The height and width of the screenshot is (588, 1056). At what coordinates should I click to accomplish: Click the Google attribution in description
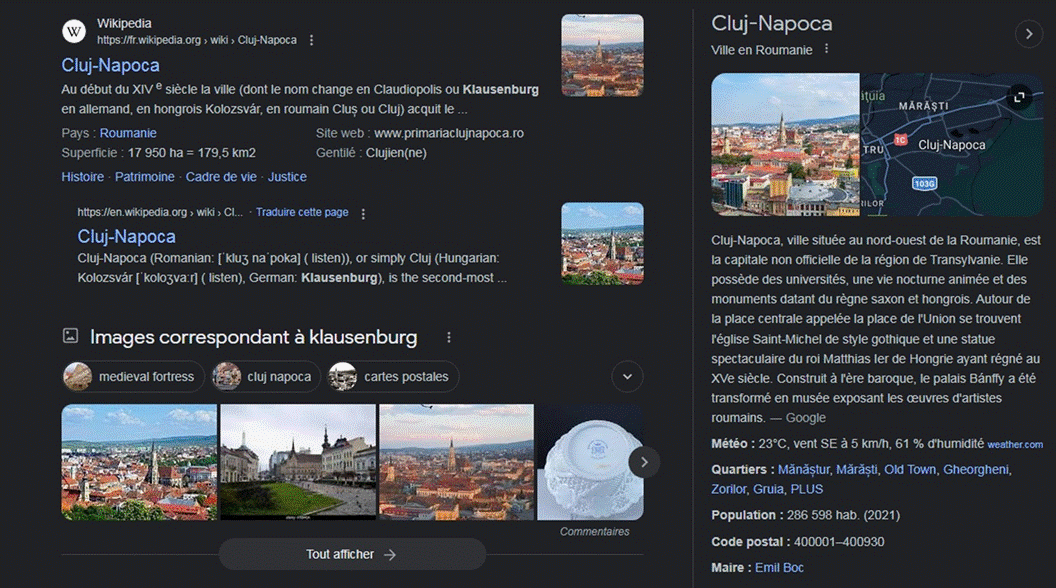(805, 418)
